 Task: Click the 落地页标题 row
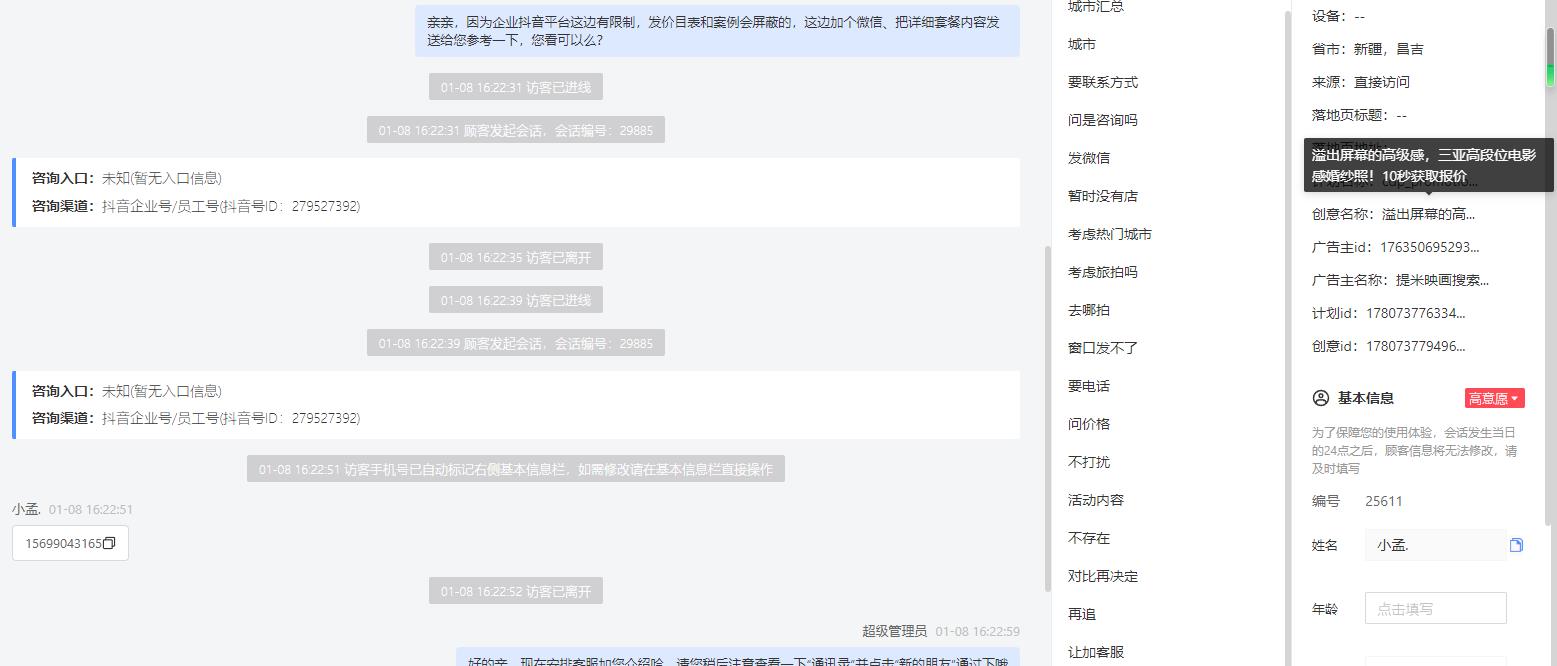click(1359, 115)
